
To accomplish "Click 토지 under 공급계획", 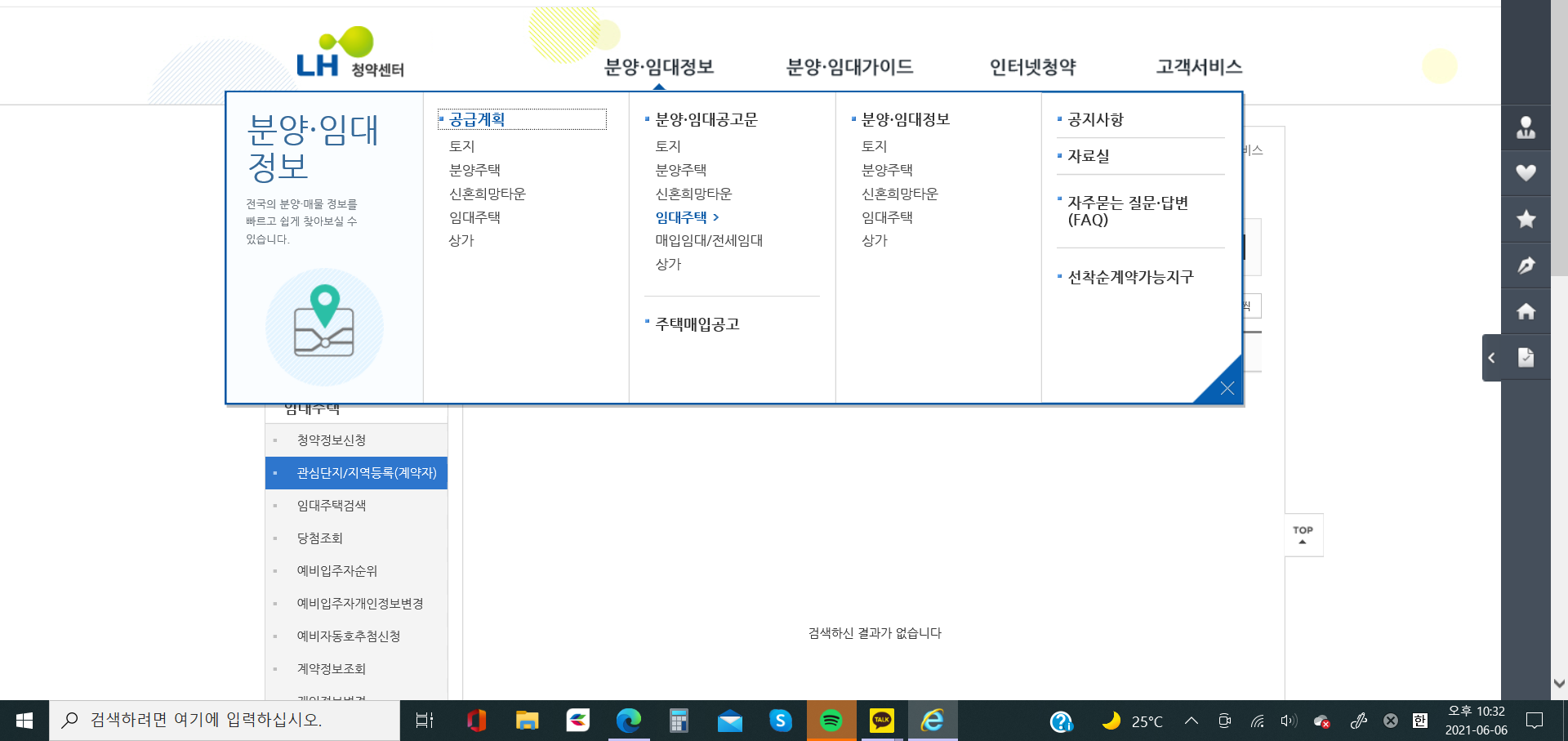I will click(462, 146).
